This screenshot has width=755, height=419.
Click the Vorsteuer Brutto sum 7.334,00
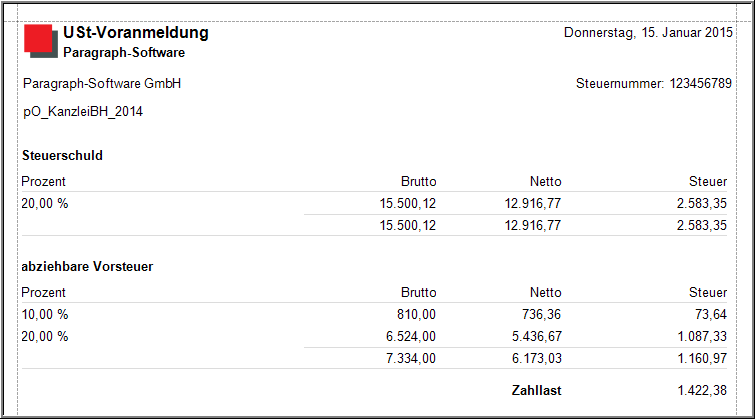[411, 358]
